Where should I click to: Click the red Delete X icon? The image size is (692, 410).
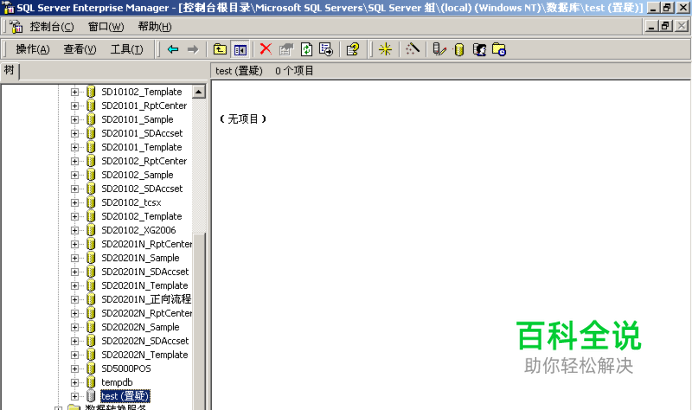(x=266, y=49)
